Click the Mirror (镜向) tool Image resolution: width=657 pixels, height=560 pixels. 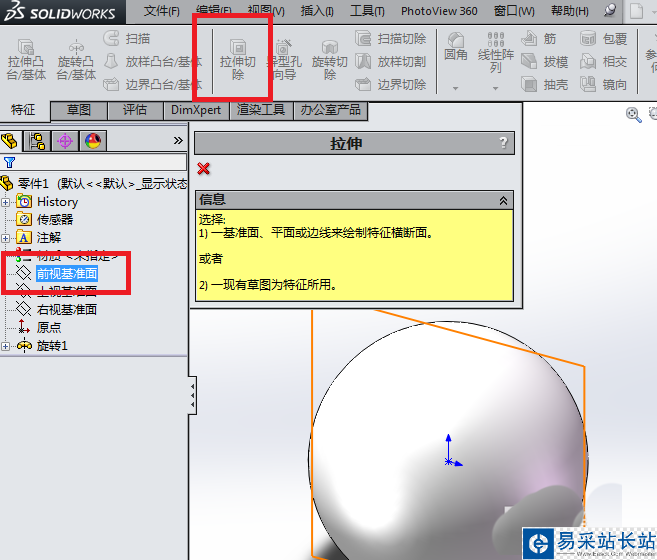tap(603, 84)
